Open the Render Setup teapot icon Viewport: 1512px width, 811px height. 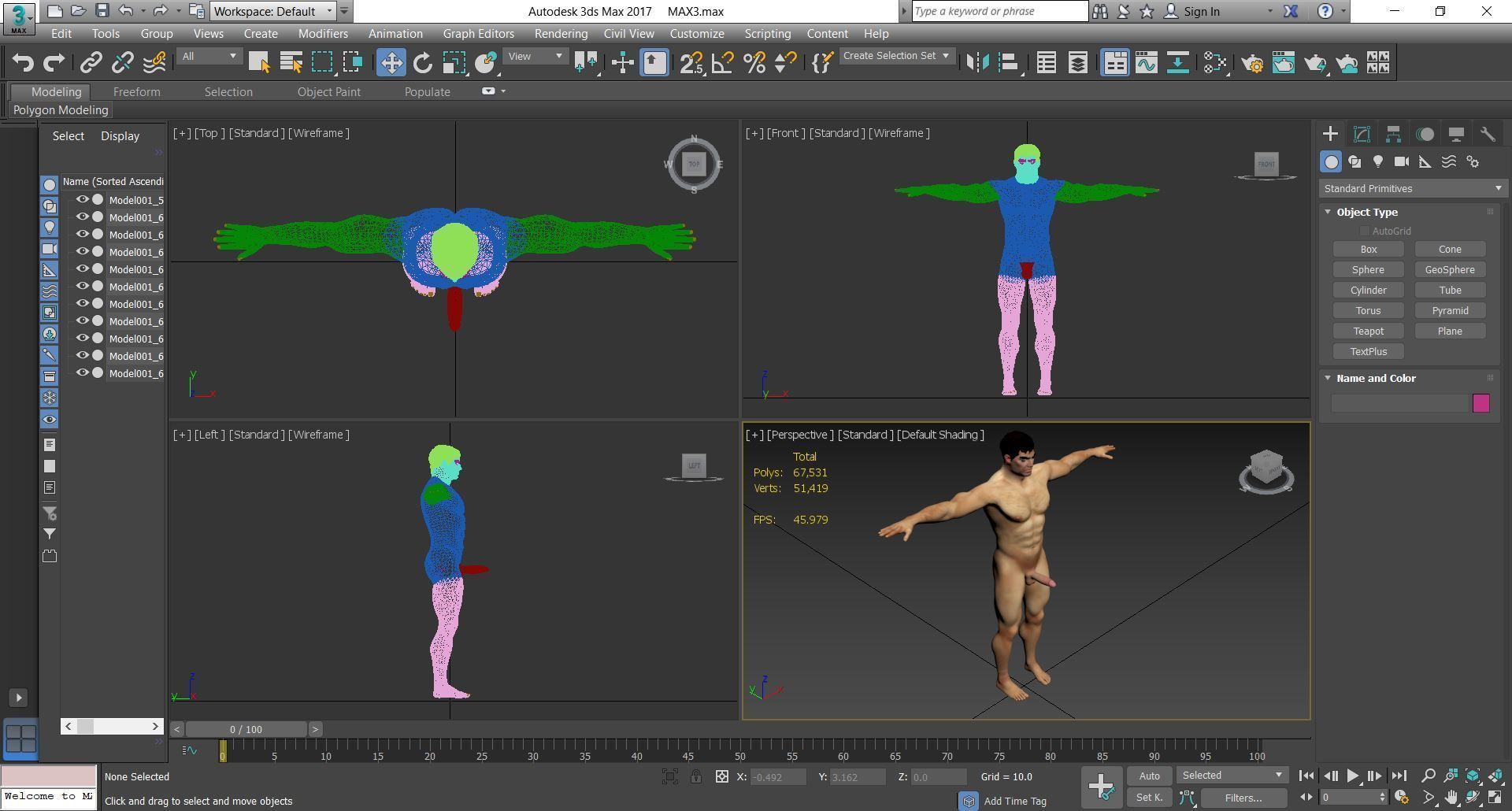pos(1252,63)
